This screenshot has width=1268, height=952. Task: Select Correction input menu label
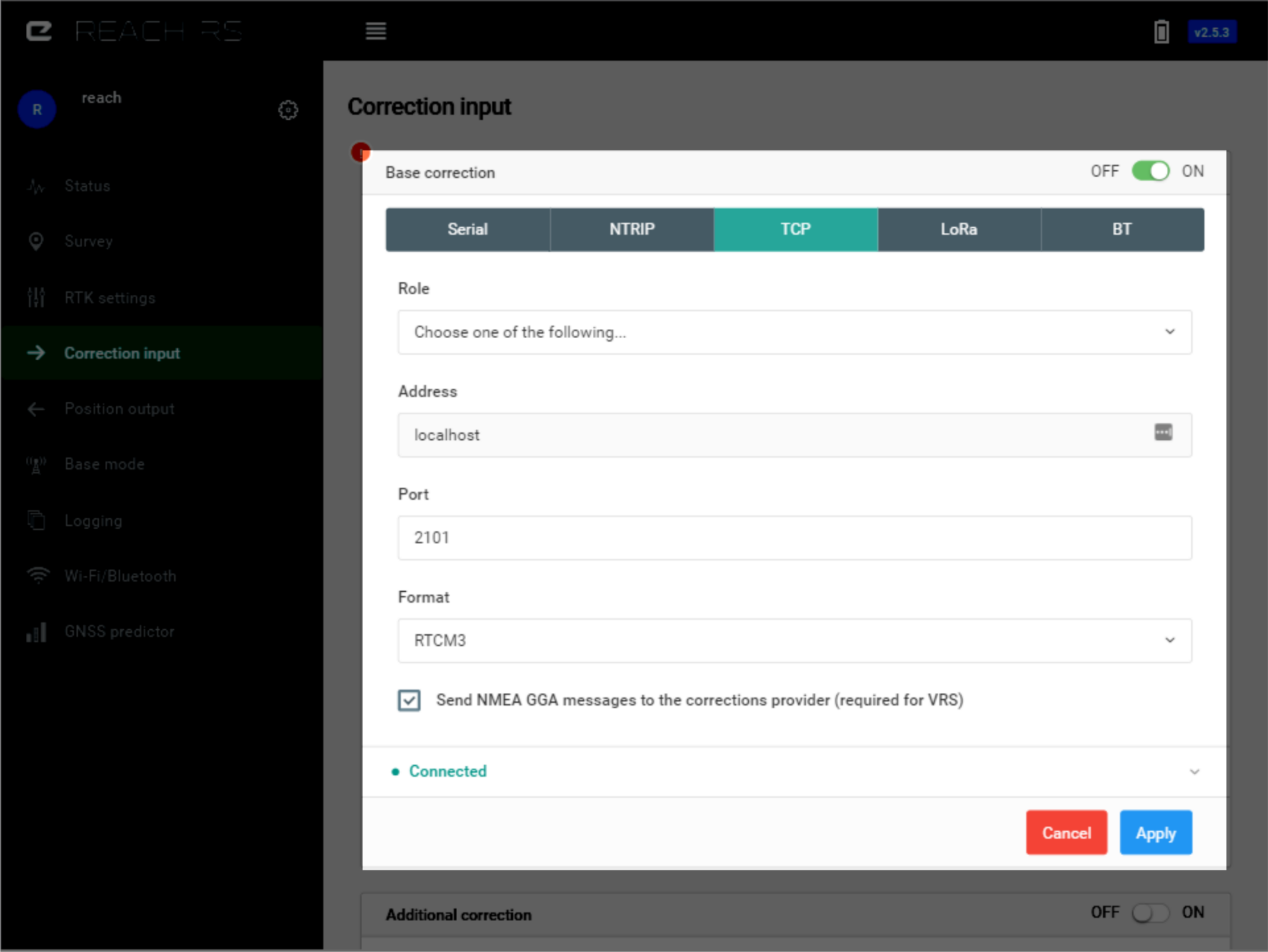[x=122, y=353]
